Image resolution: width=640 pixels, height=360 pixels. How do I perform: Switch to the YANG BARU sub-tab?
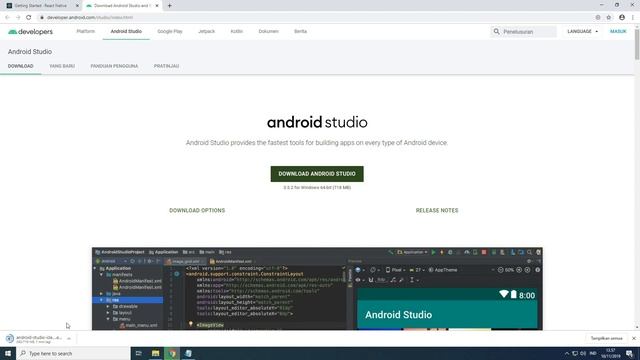pos(62,66)
